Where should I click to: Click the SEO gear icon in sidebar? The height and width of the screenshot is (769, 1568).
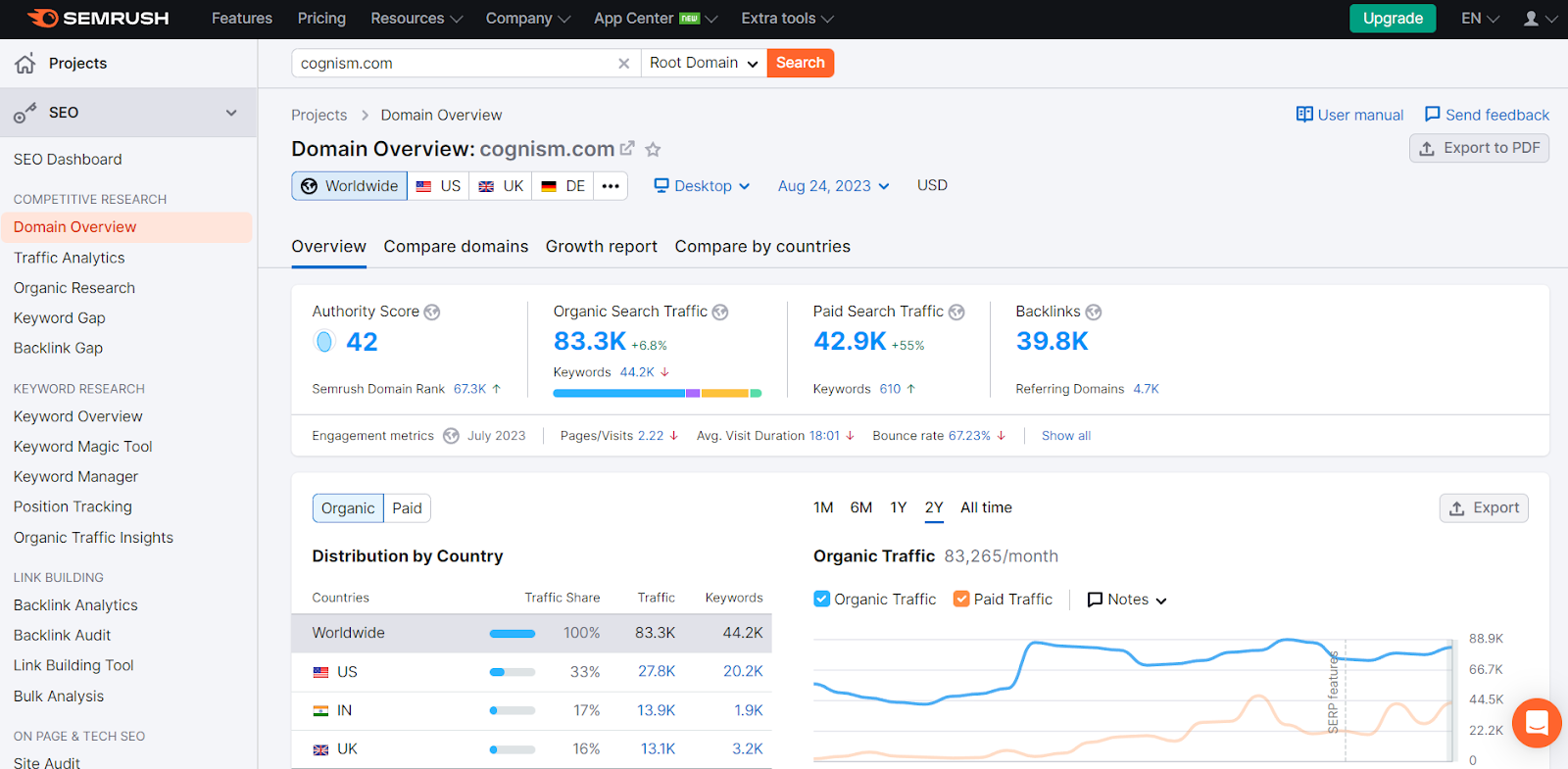pos(25,113)
